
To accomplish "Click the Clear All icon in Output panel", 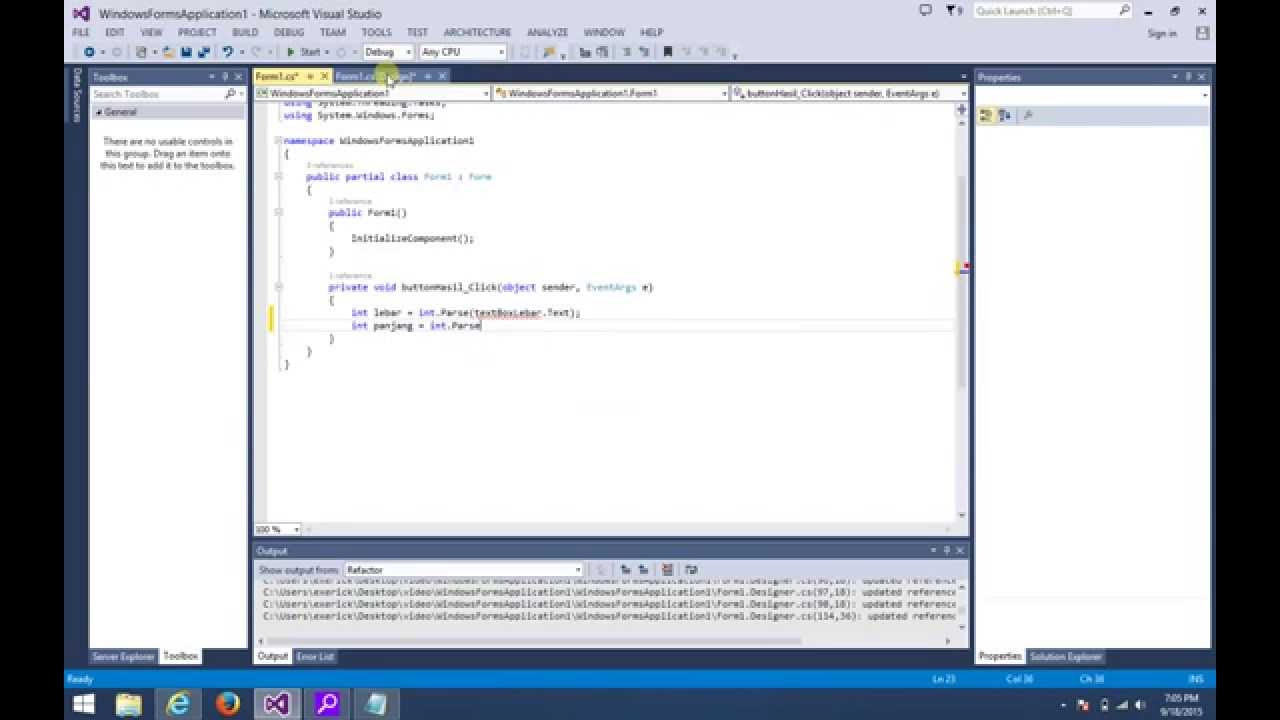I will pyautogui.click(x=667, y=570).
